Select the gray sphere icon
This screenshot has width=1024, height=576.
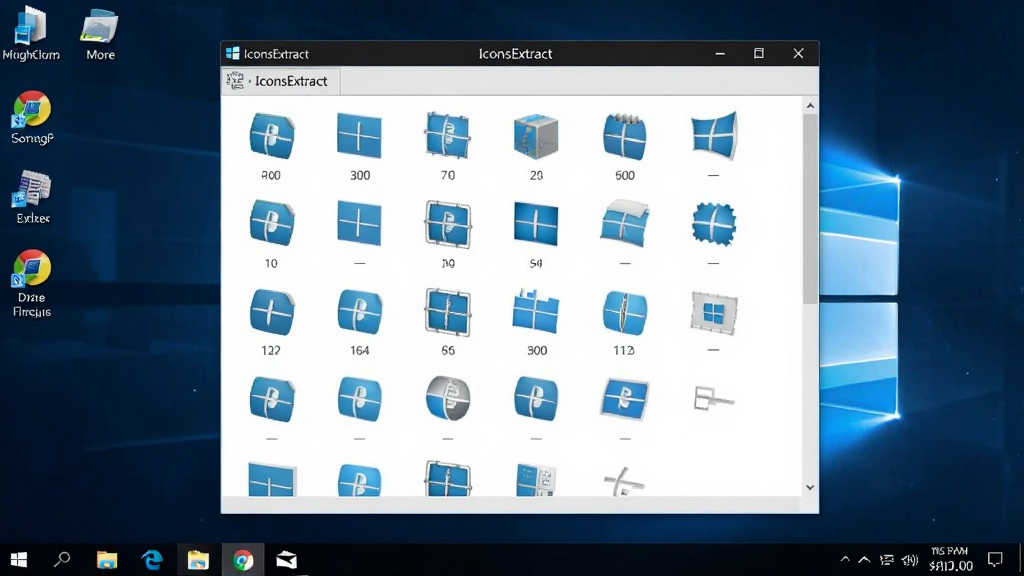coord(447,398)
